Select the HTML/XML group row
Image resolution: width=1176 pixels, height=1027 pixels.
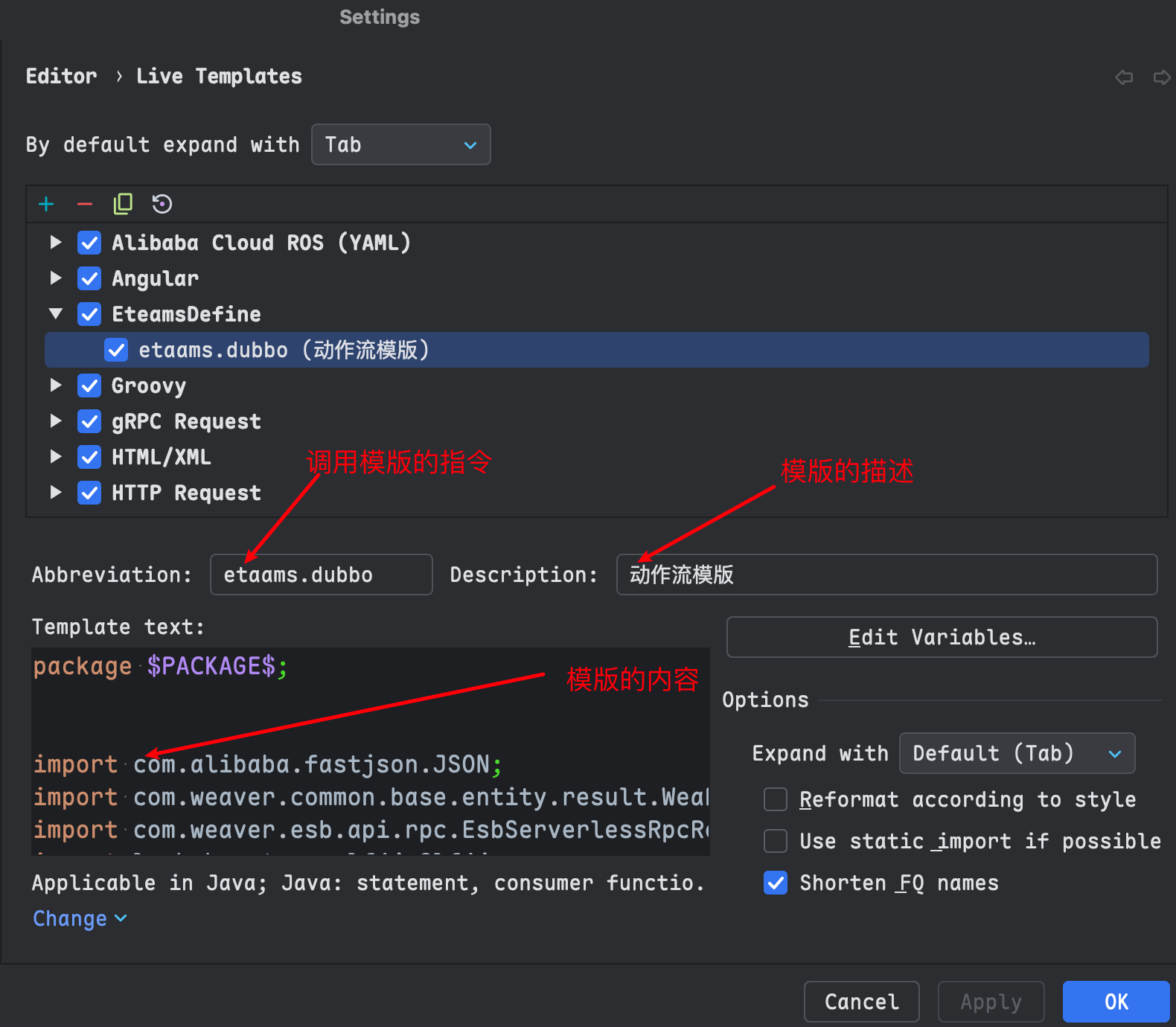pyautogui.click(x=162, y=457)
